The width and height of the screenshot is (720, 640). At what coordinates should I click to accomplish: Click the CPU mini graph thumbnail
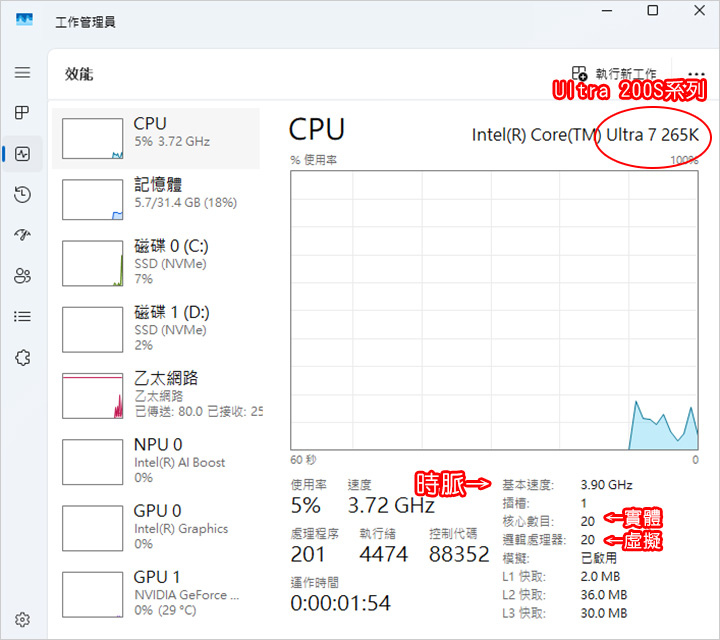pos(92,139)
